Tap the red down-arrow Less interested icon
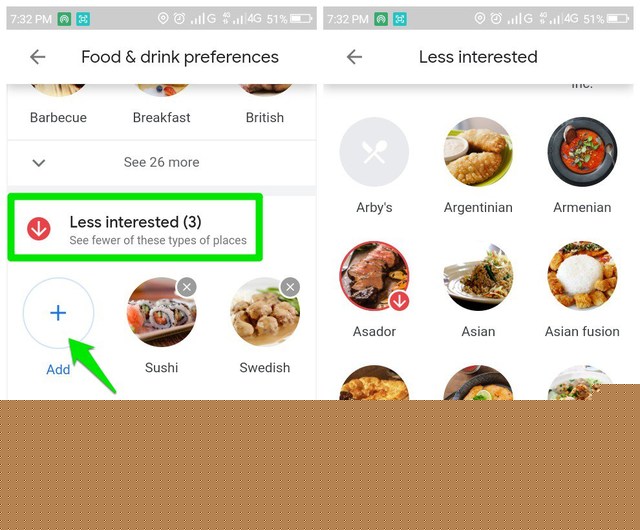This screenshot has height=530, width=640. point(39,229)
